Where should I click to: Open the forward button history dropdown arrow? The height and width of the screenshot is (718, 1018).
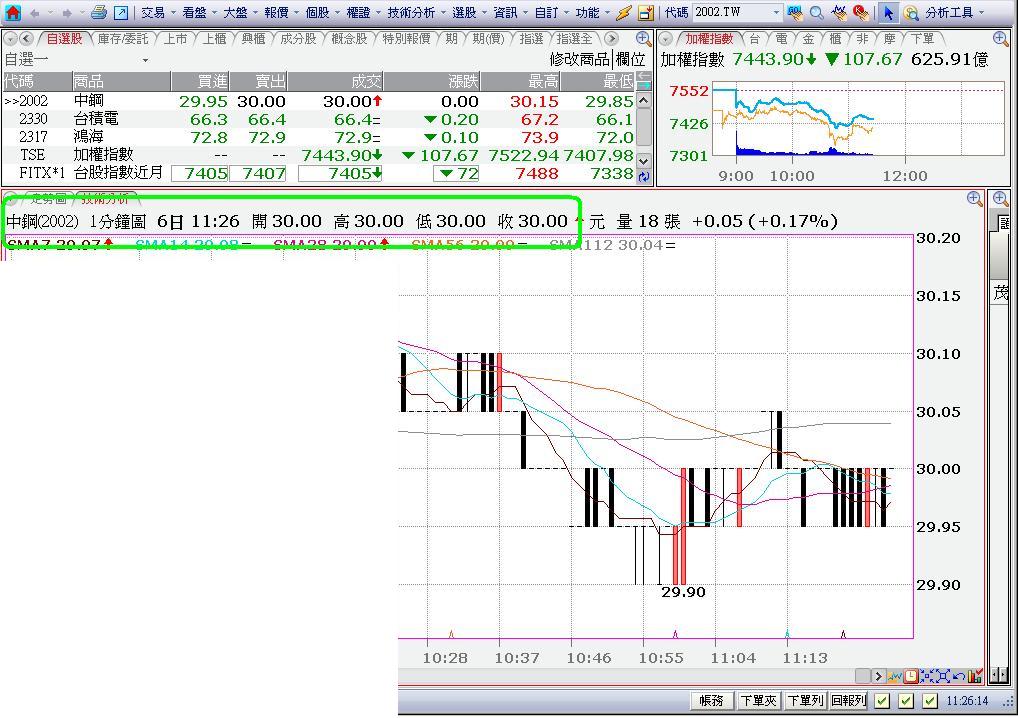coord(81,13)
